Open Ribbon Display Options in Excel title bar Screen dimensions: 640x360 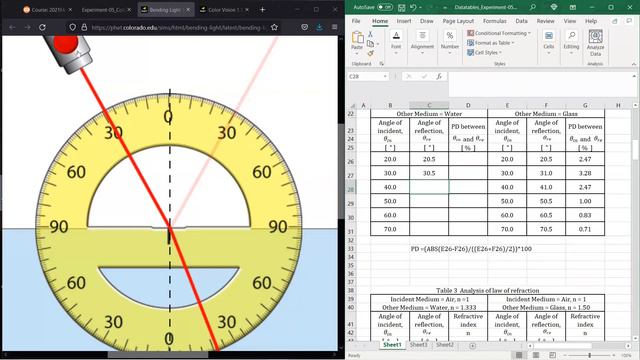(573, 7)
